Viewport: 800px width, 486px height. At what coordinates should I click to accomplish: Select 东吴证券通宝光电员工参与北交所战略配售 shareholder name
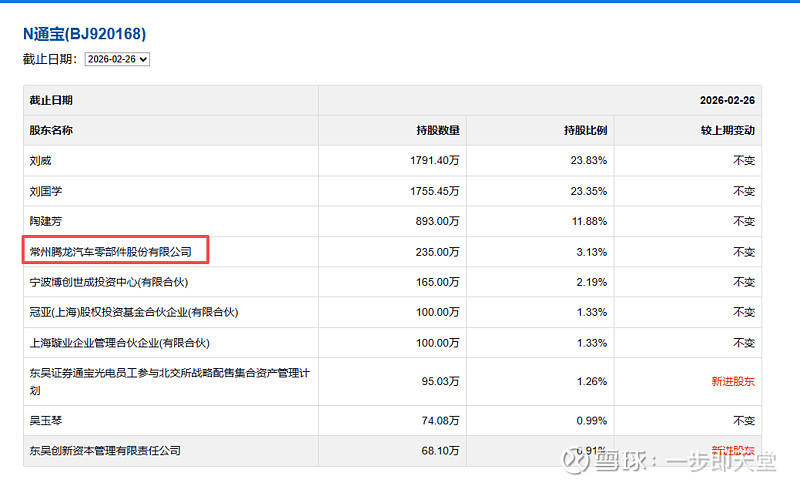pos(169,381)
